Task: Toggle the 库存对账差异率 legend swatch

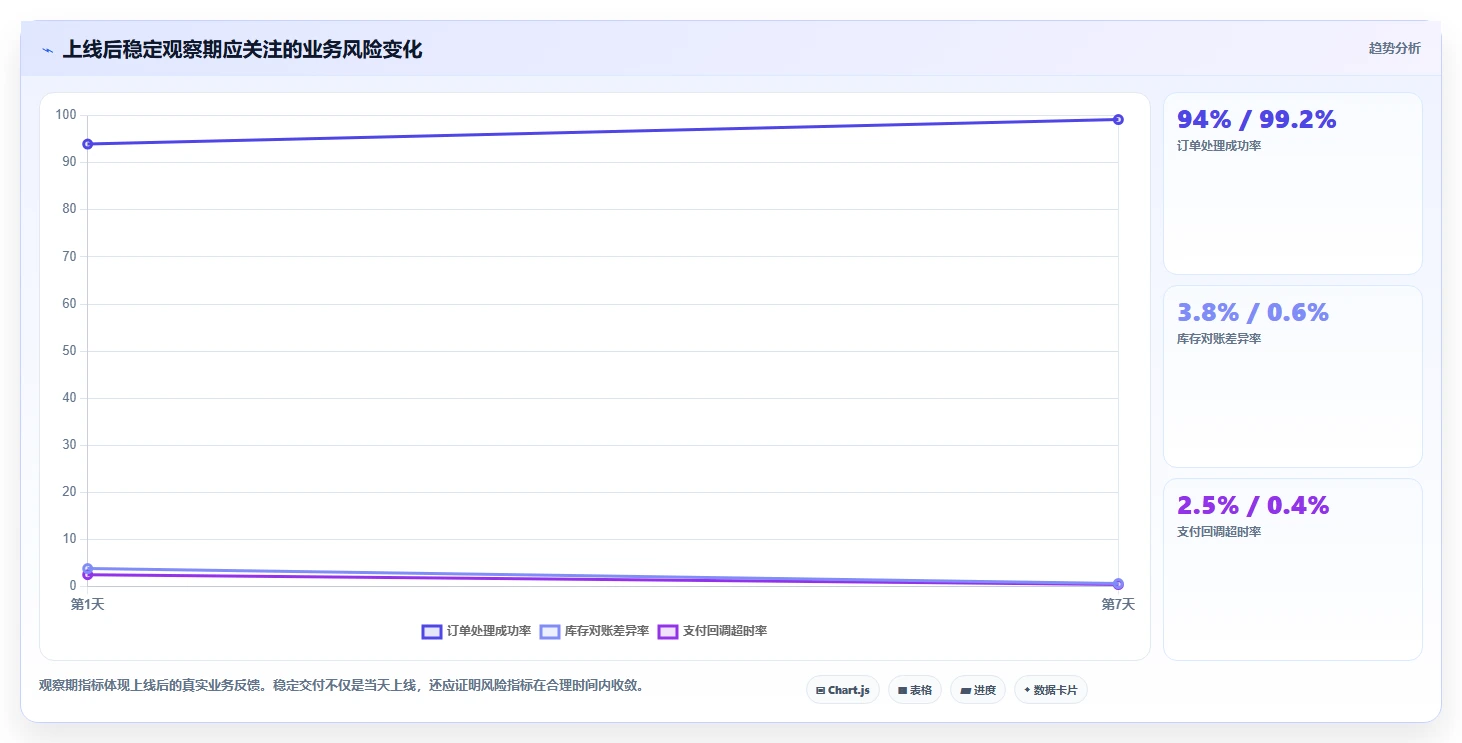Action: click(550, 631)
